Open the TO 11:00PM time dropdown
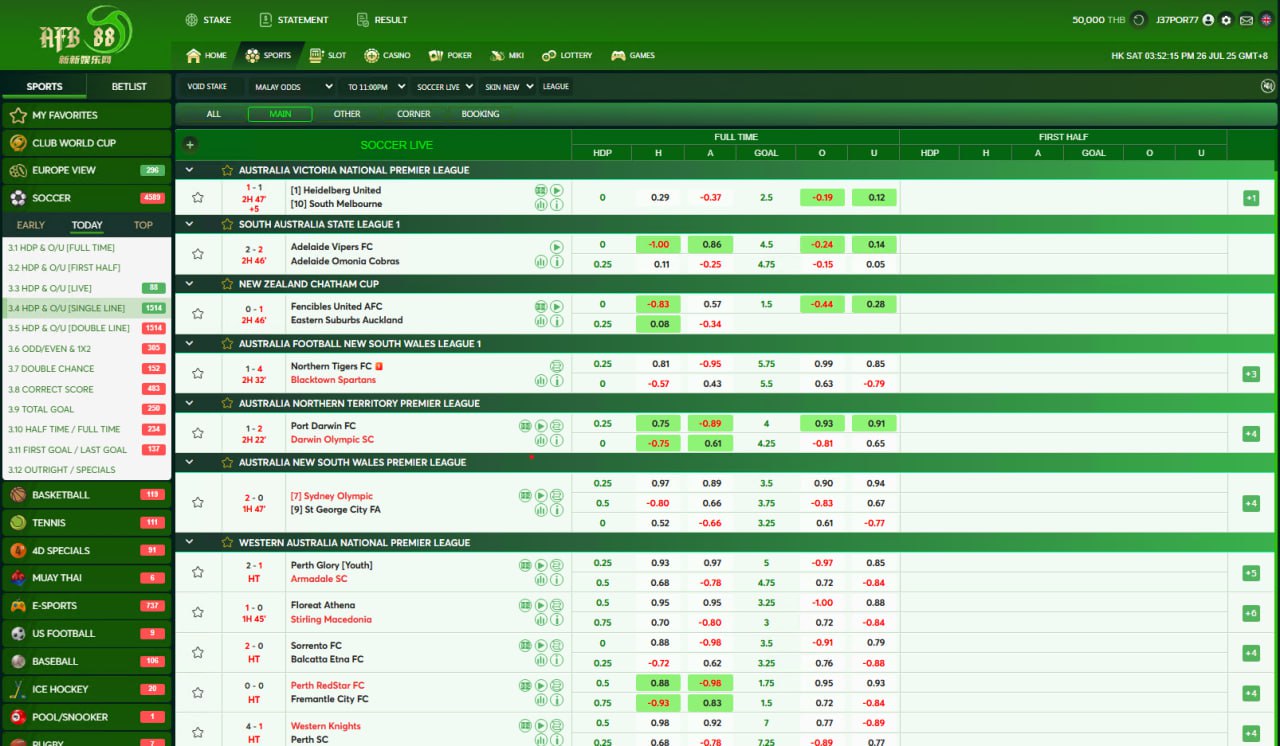Viewport: 1280px width, 746px height. coord(374,87)
